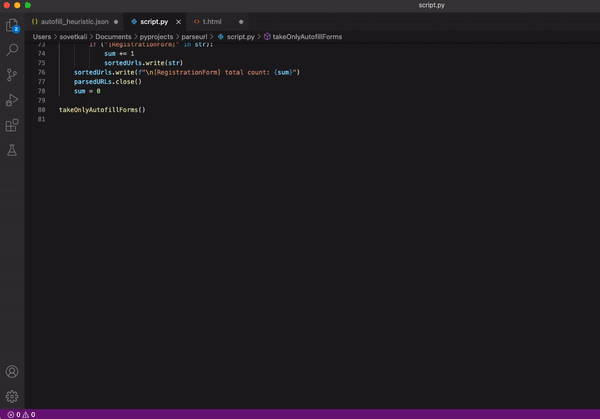This screenshot has width=600, height=419.
Task: Click on 'sum = 0' code line
Action: tap(87, 91)
